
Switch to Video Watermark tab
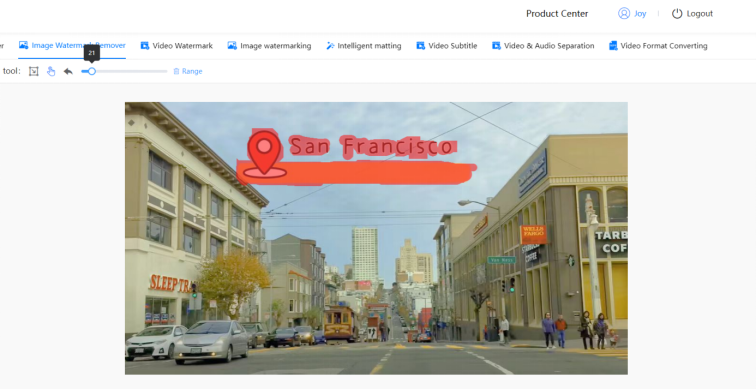pyautogui.click(x=176, y=46)
